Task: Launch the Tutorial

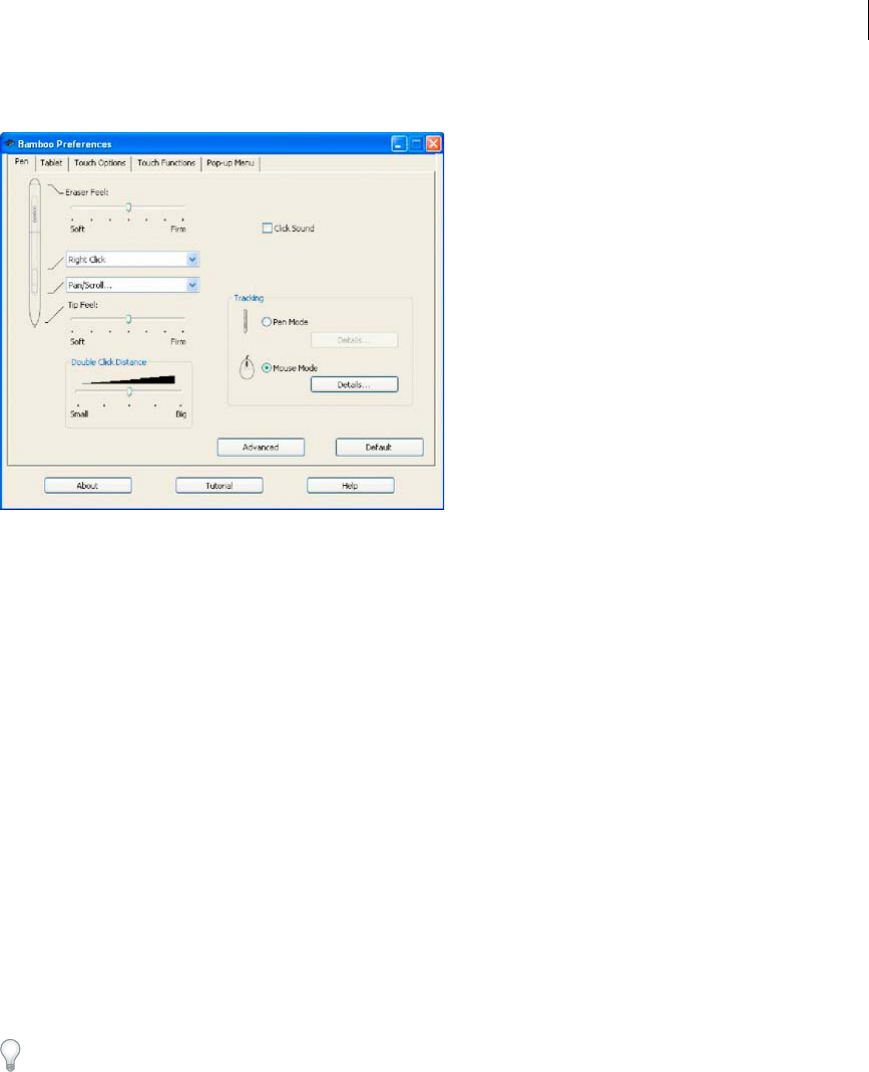Action: 219,485
